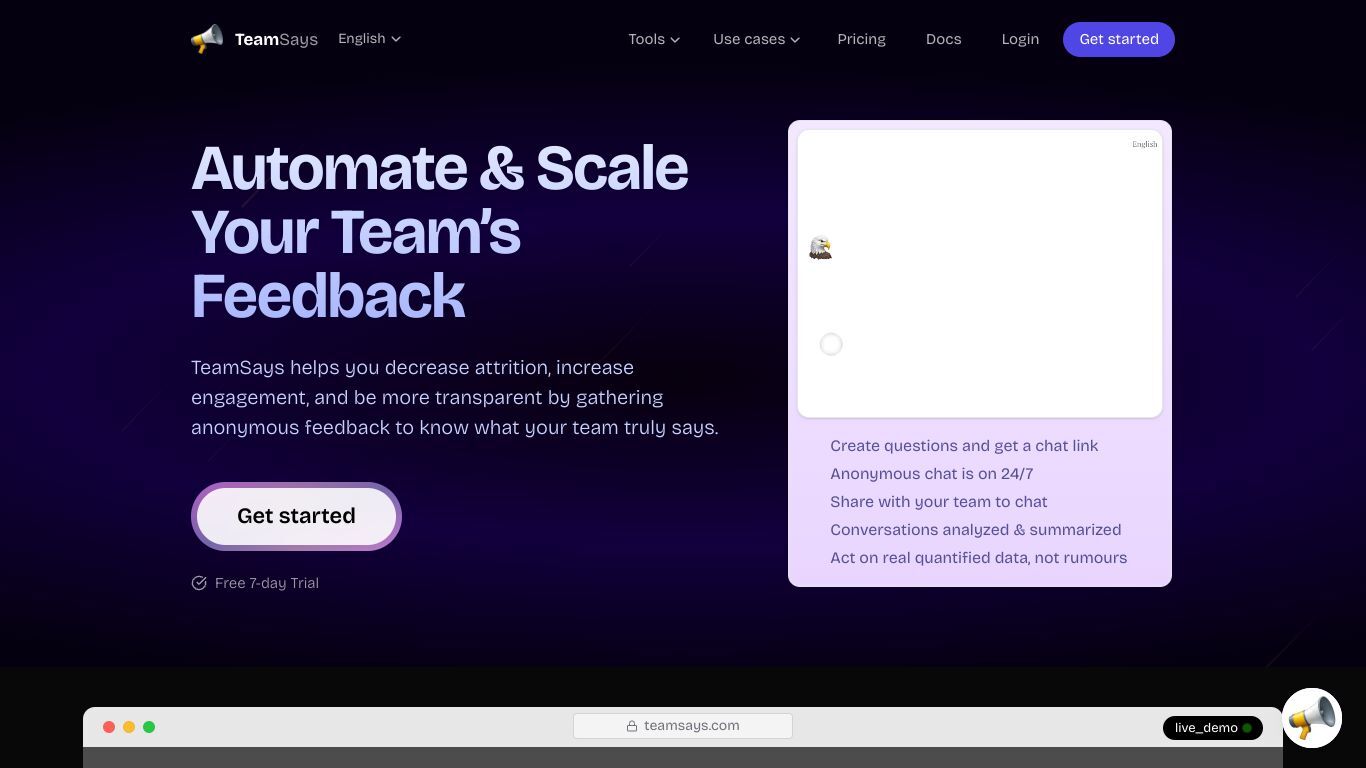Click the green dot in demo window titlebar
The width and height of the screenshot is (1366, 768).
149,727
